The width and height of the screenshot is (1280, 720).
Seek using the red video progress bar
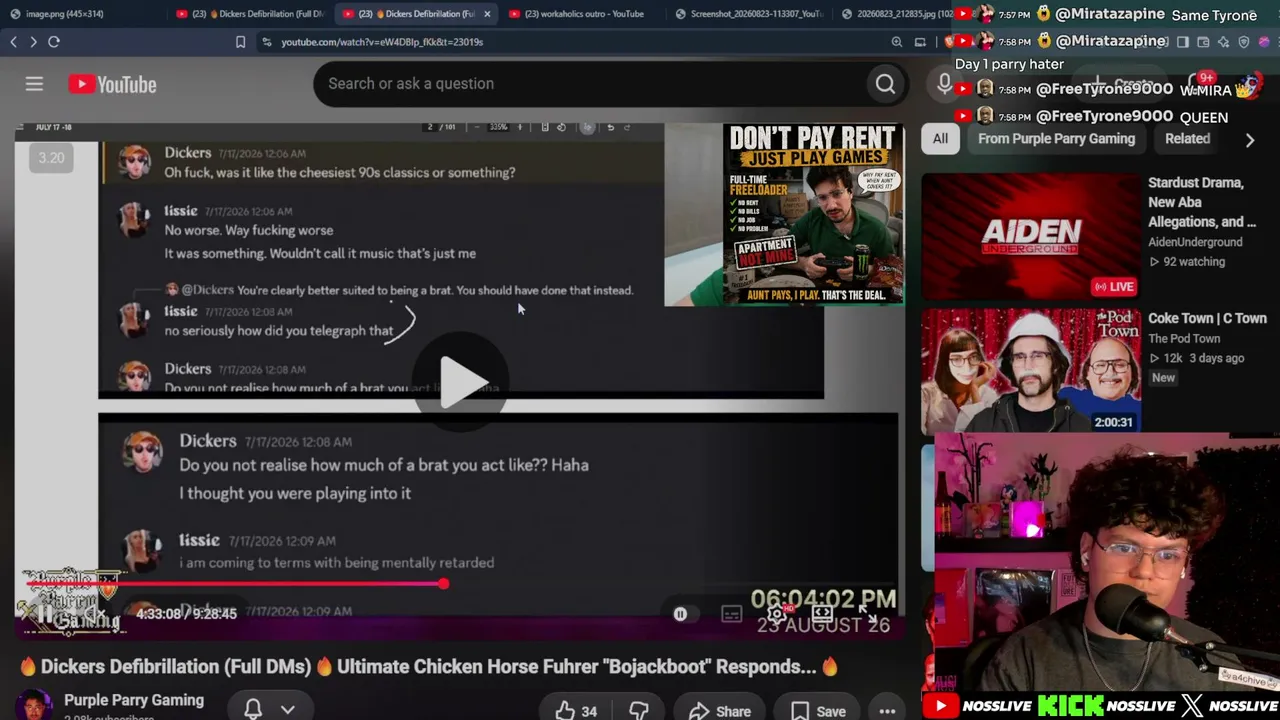click(x=234, y=584)
